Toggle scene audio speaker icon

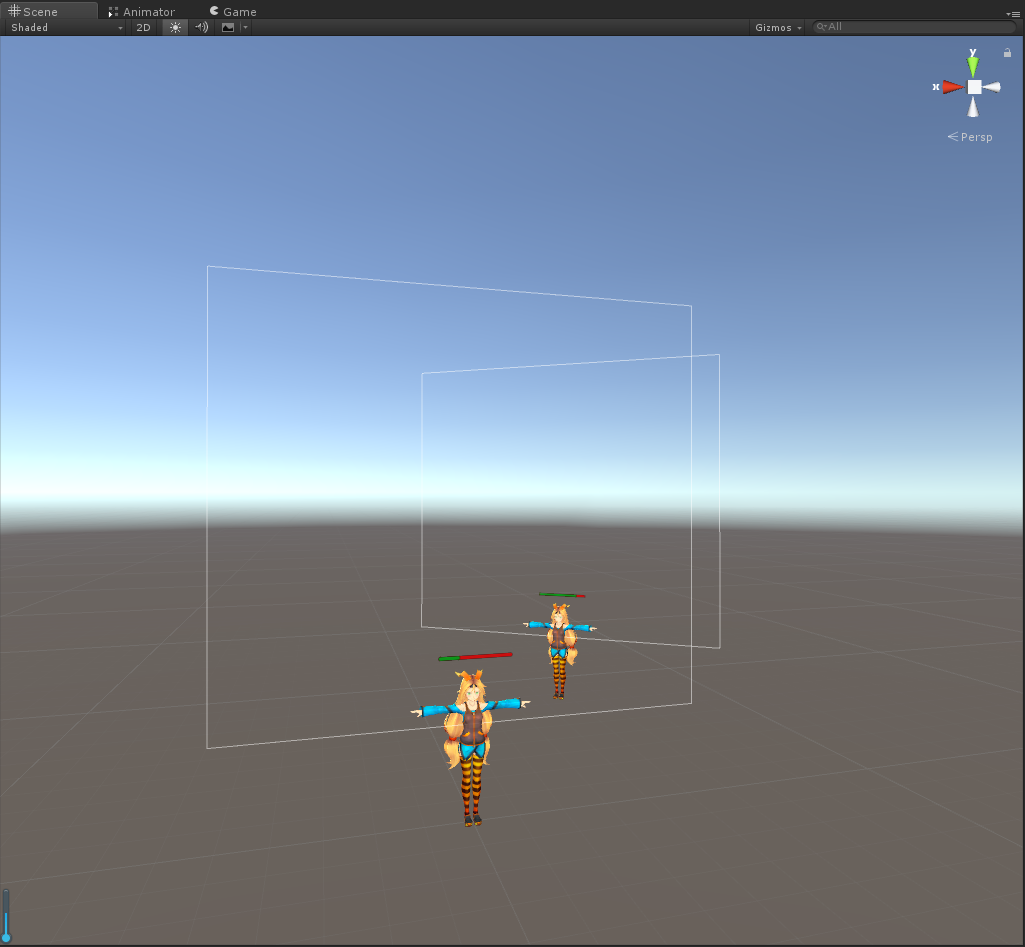[x=202, y=27]
